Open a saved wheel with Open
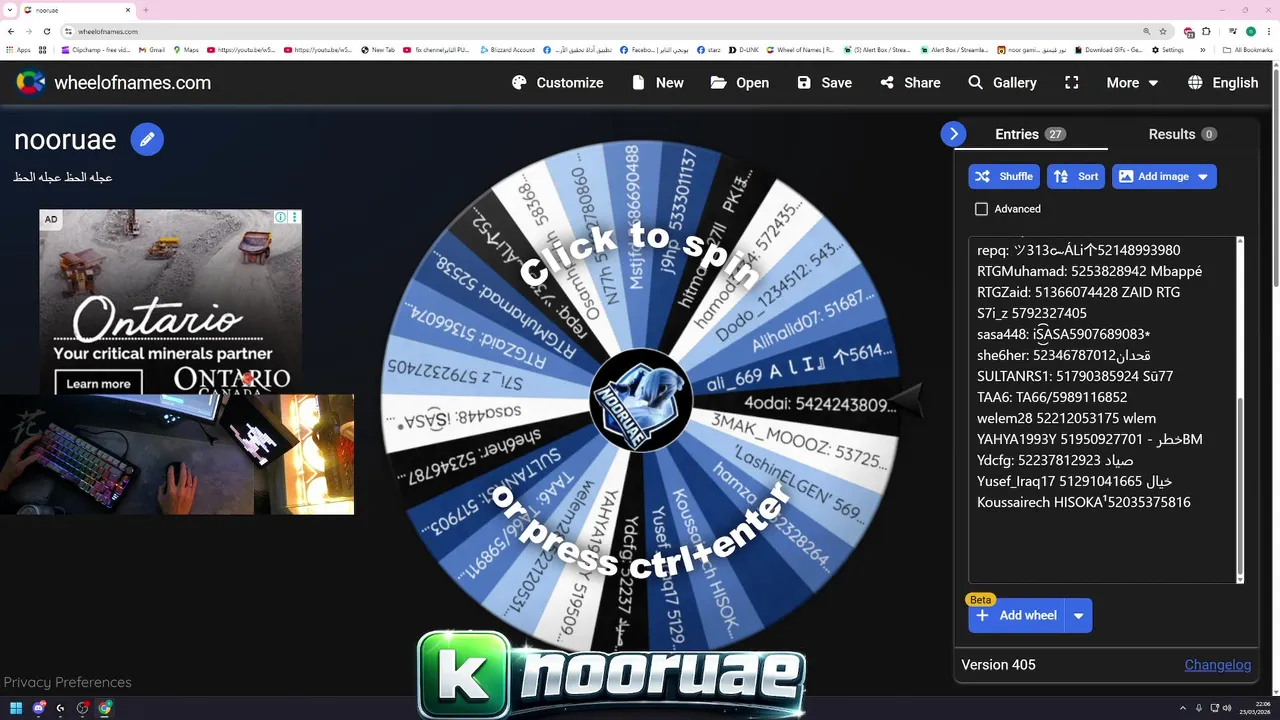Screen dimensions: 1280x720 740,83
